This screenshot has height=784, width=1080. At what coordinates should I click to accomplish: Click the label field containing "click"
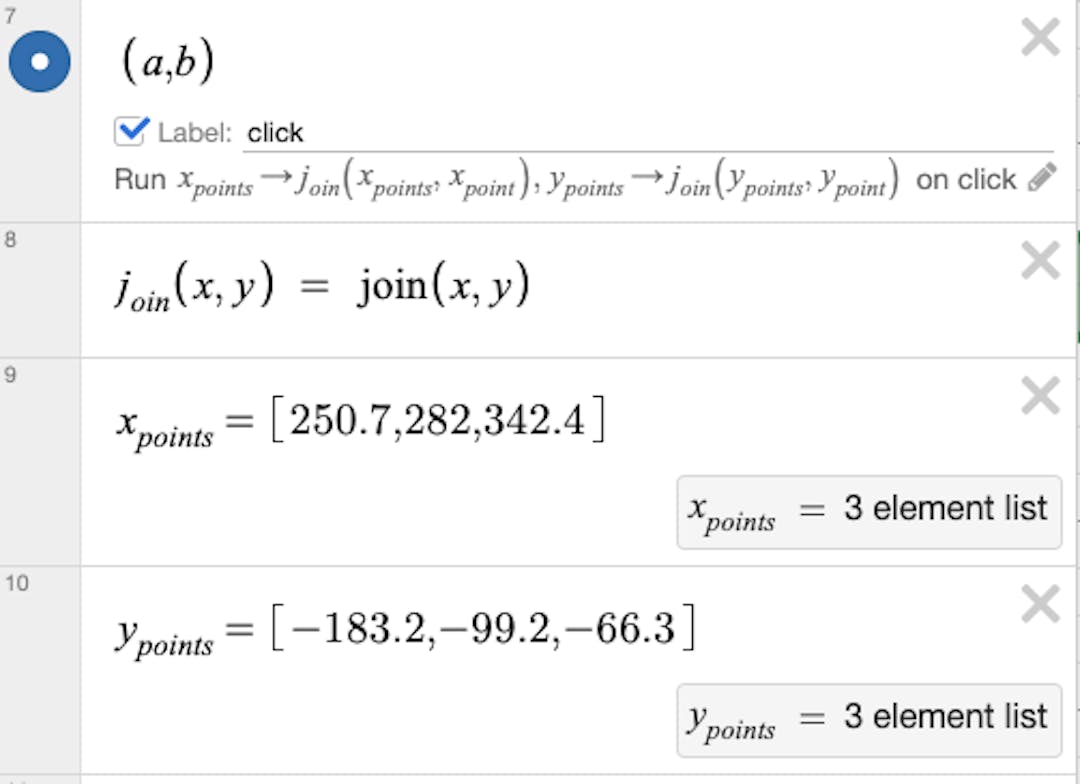point(640,133)
